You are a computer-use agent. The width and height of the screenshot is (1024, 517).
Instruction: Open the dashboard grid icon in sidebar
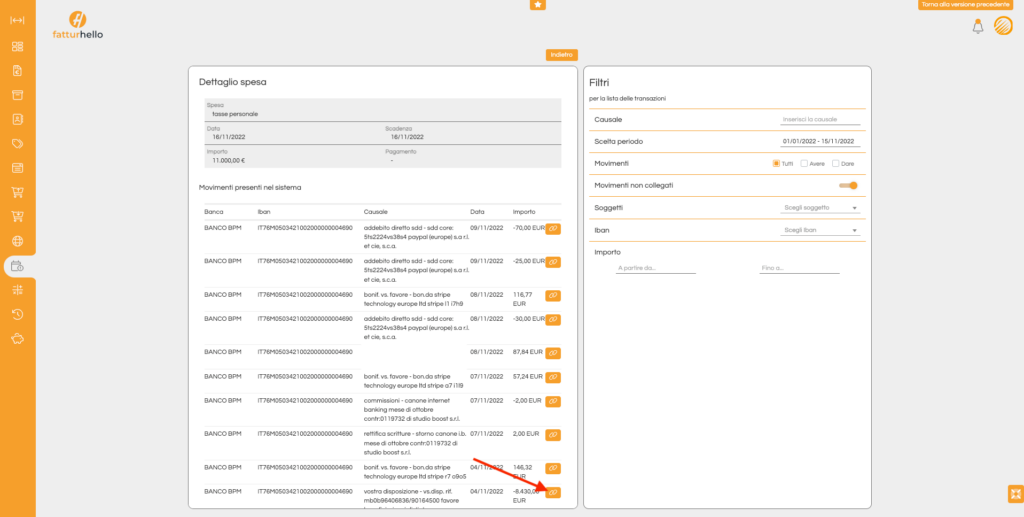18,46
